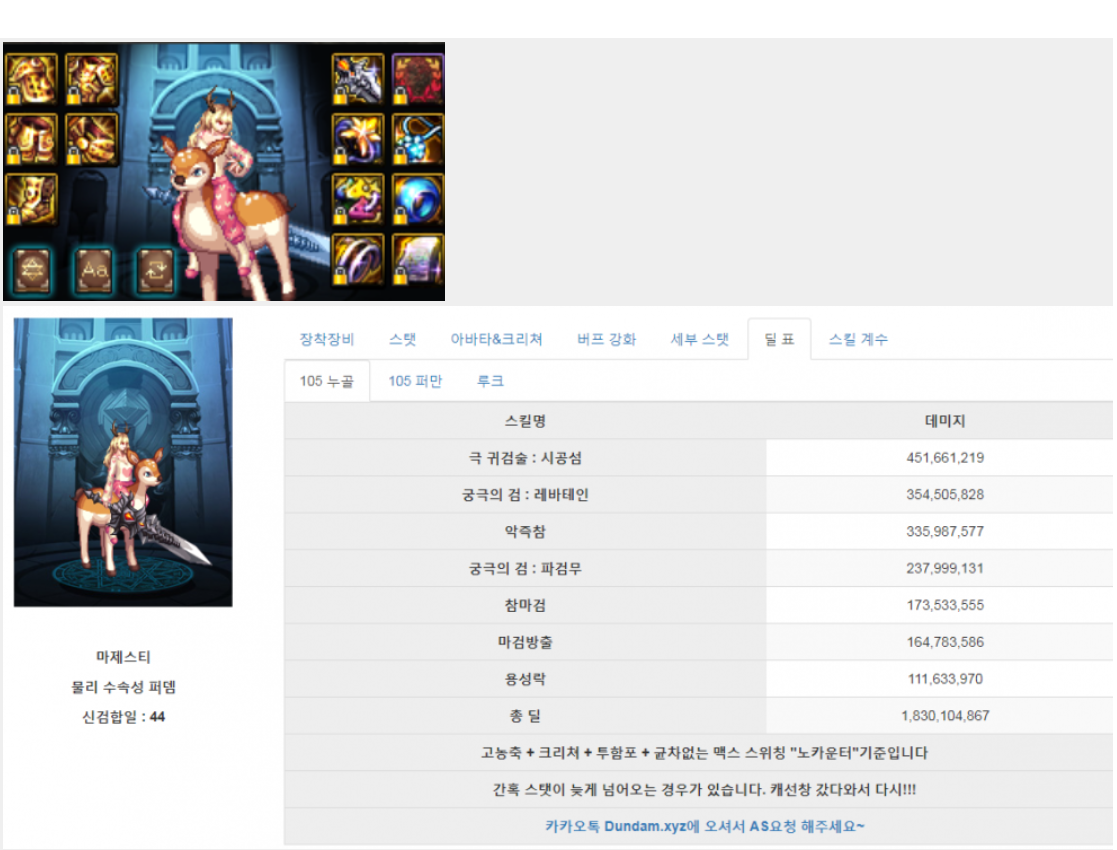Viewport: 1117px width, 850px height.
Task: Click skill name 궁극의 검 : 레바테인
Action: [x=526, y=495]
